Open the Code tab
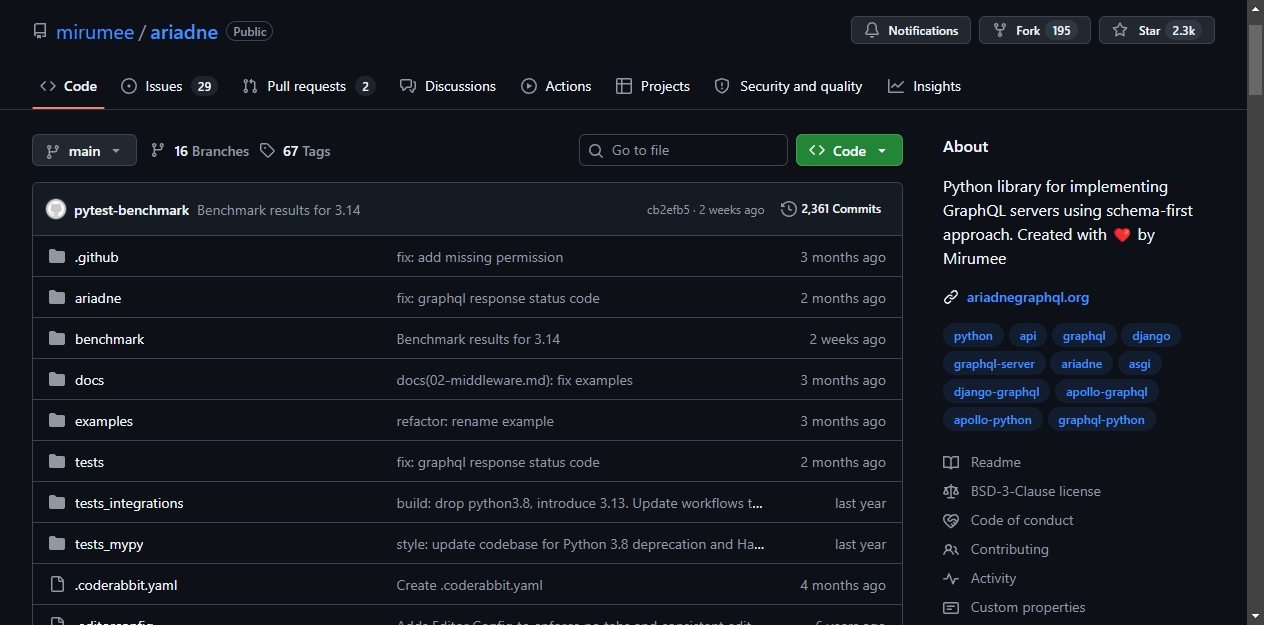The height and width of the screenshot is (625, 1264). (x=68, y=86)
